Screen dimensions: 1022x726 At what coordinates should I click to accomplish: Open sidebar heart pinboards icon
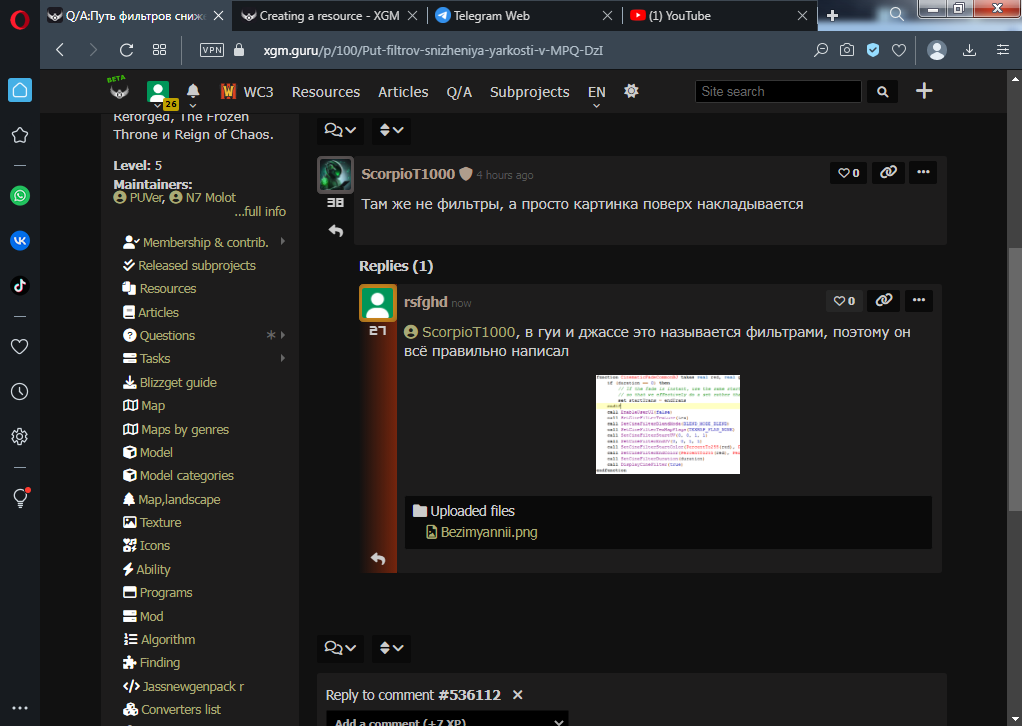(20, 347)
